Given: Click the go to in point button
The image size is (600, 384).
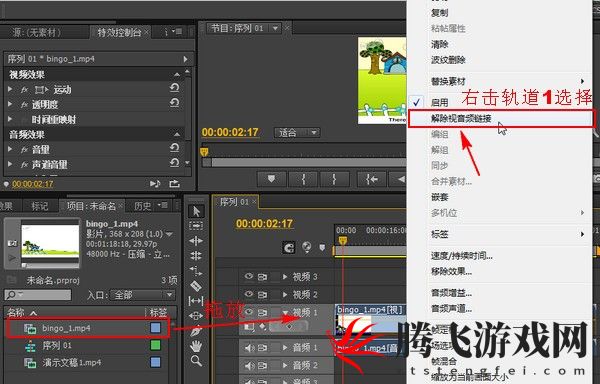Looking at the screenshot, I should click(371, 179).
